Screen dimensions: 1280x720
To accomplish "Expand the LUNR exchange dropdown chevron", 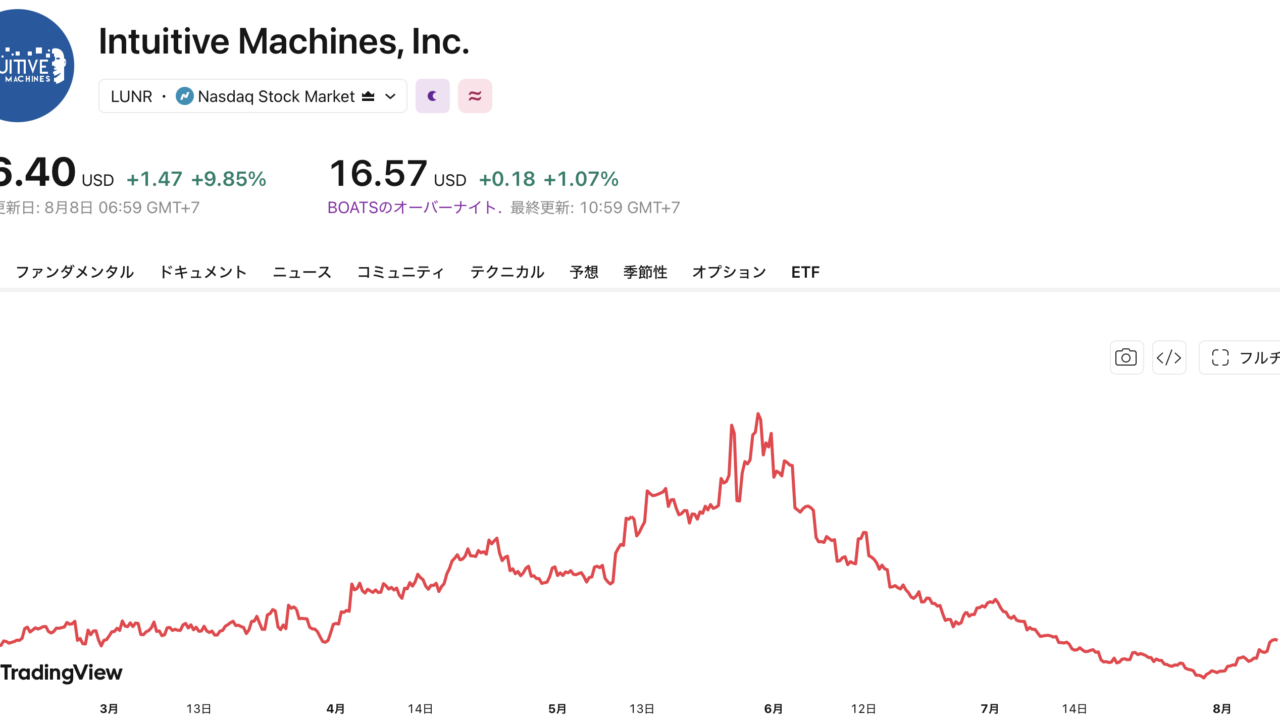I will point(390,96).
